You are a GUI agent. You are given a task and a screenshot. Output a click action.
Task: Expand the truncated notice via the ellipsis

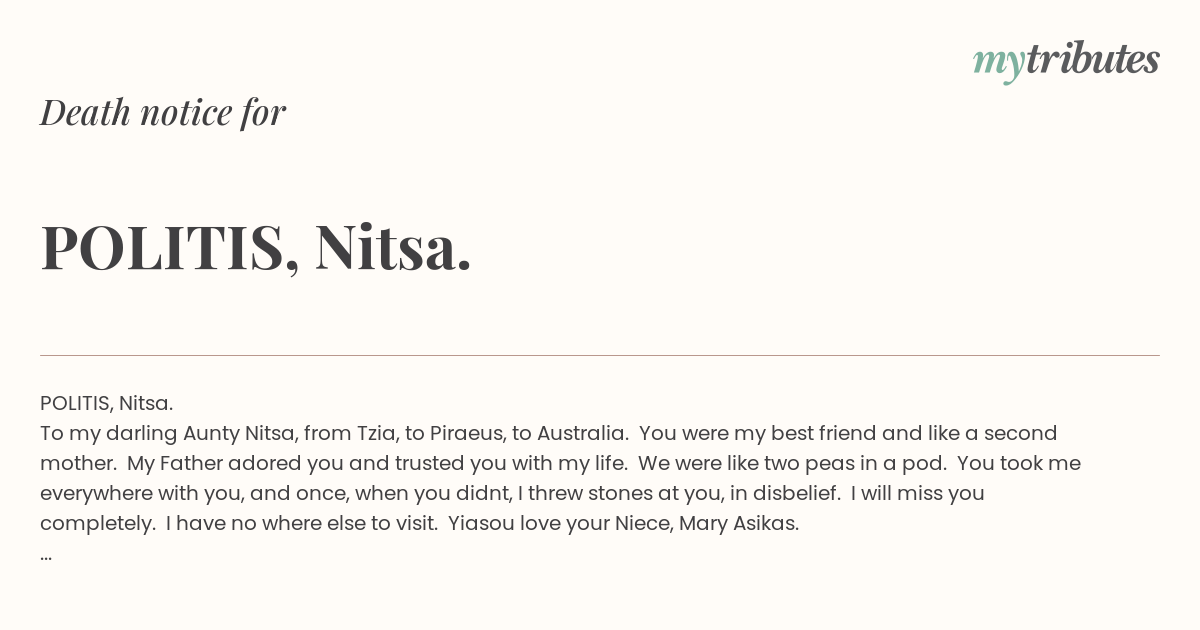pos(46,554)
